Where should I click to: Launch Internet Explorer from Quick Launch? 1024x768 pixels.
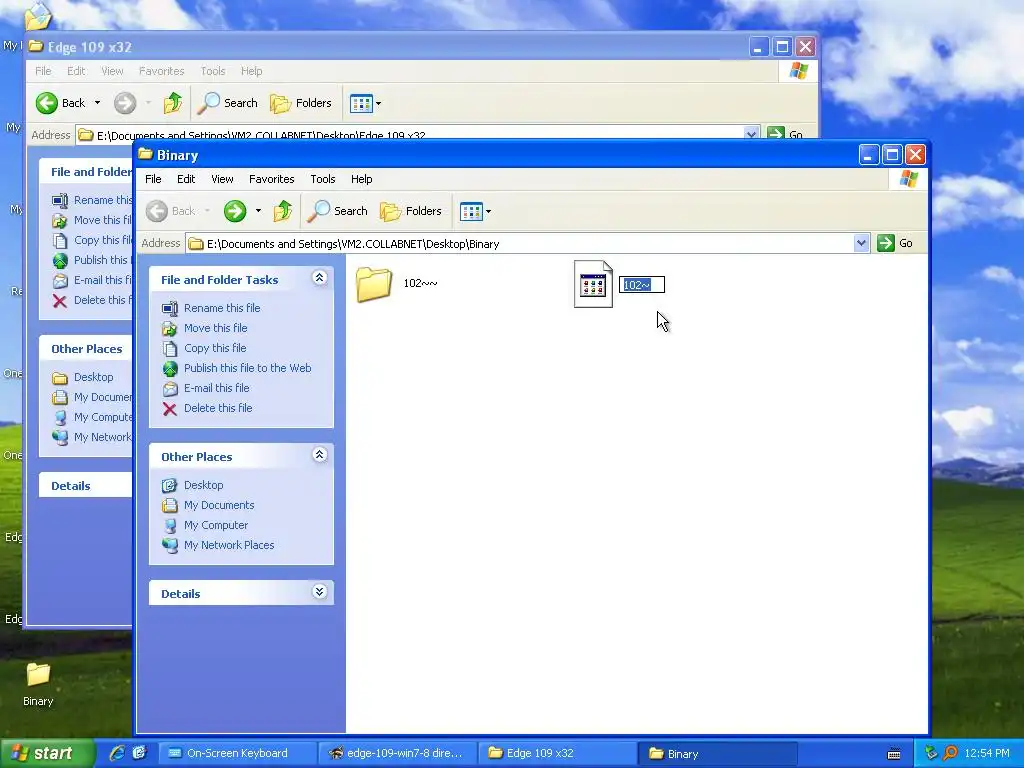118,753
